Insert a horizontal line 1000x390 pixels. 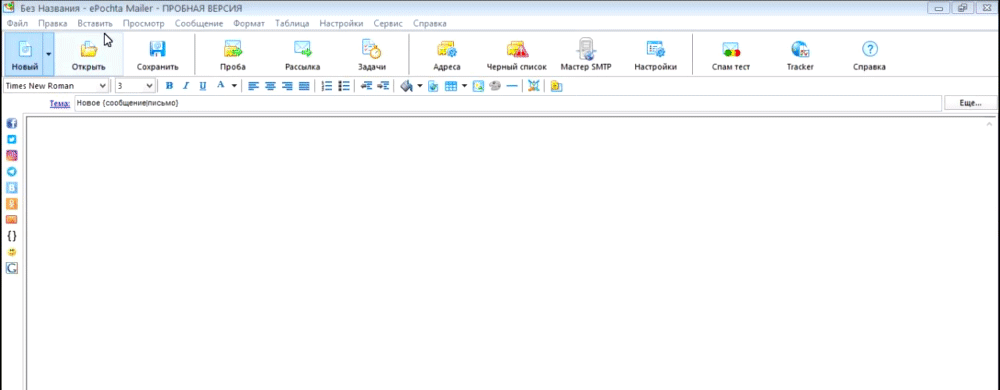[511, 85]
